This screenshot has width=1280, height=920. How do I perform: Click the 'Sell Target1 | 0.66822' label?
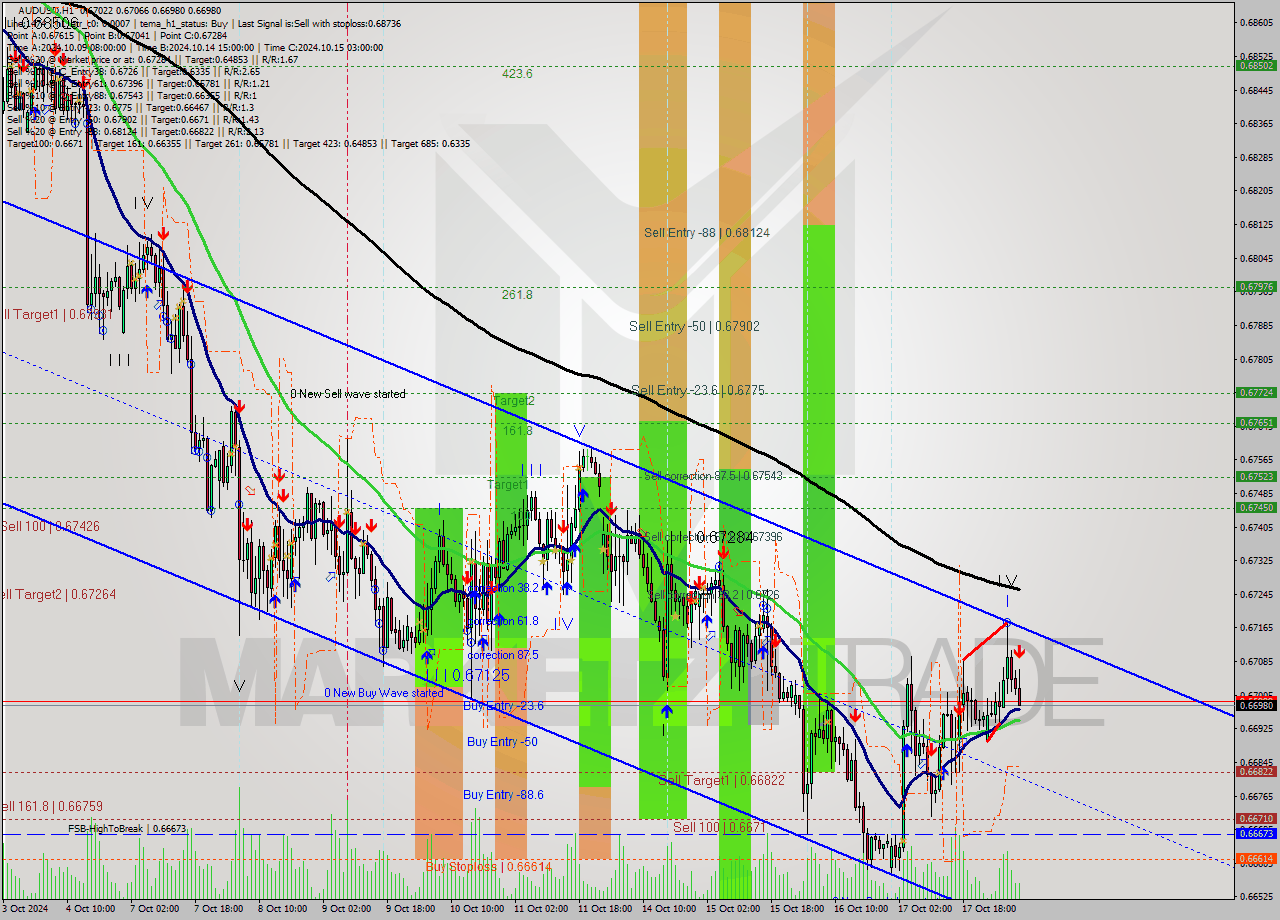tap(721, 780)
